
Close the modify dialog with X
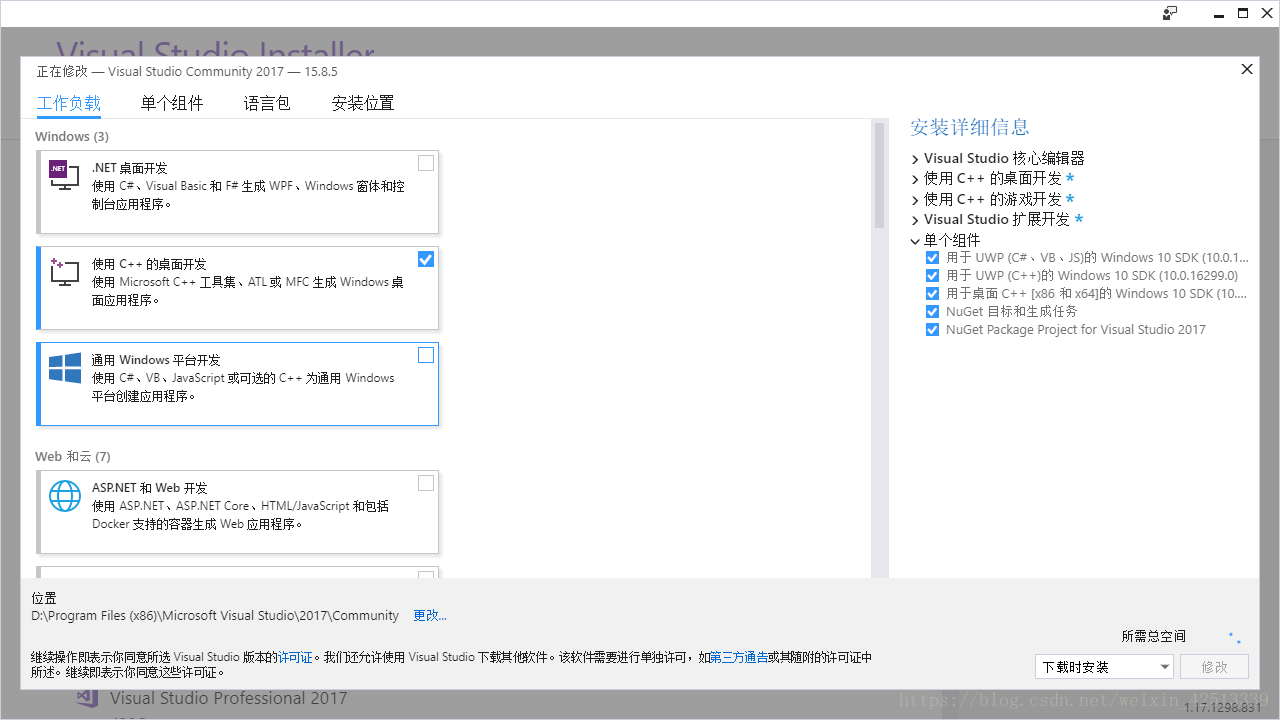pos(1247,69)
